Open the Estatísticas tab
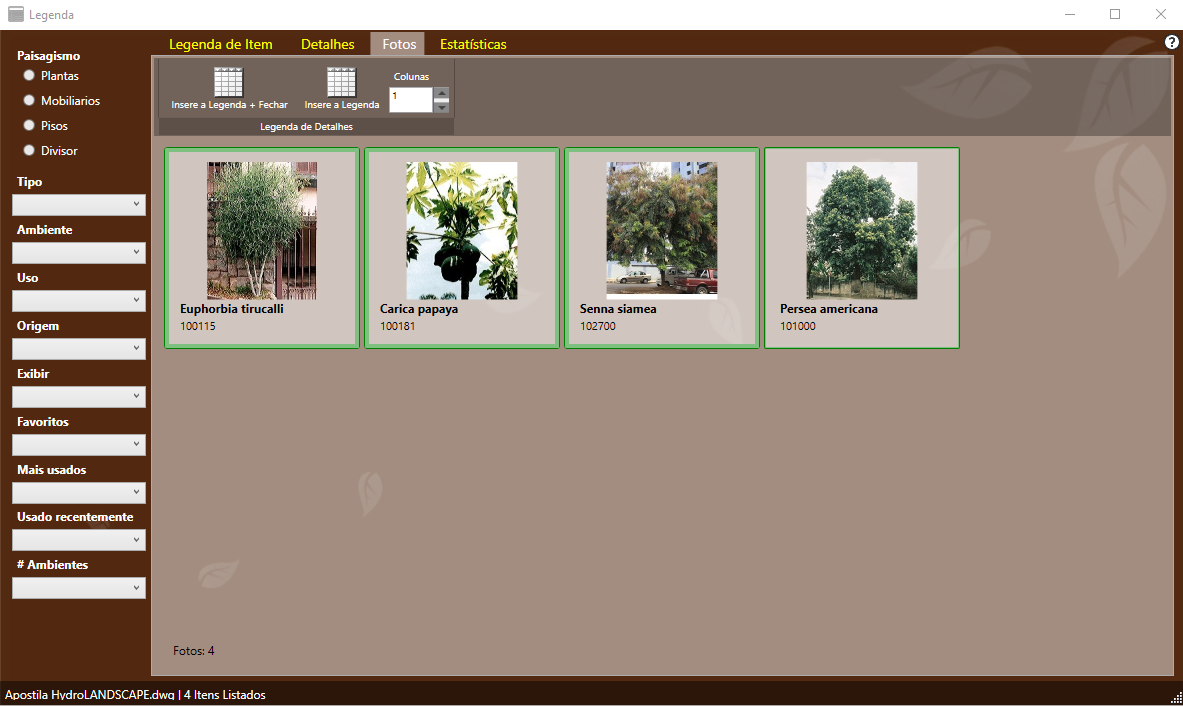 point(473,45)
